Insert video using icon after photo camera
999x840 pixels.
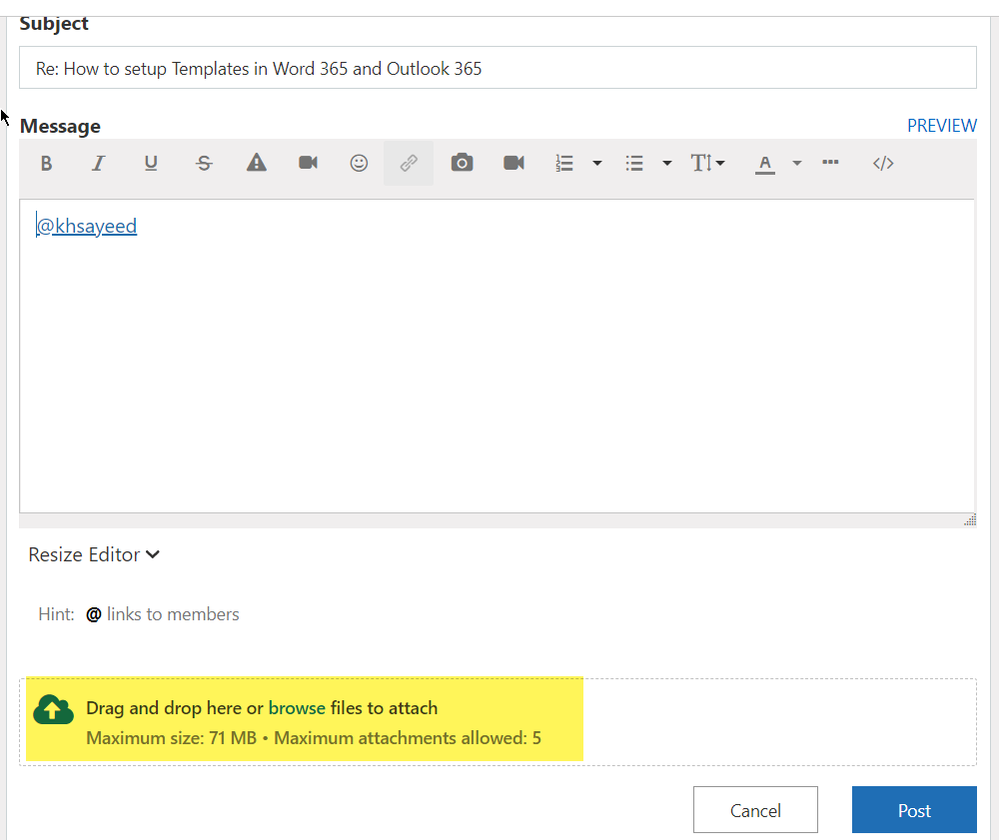514,163
